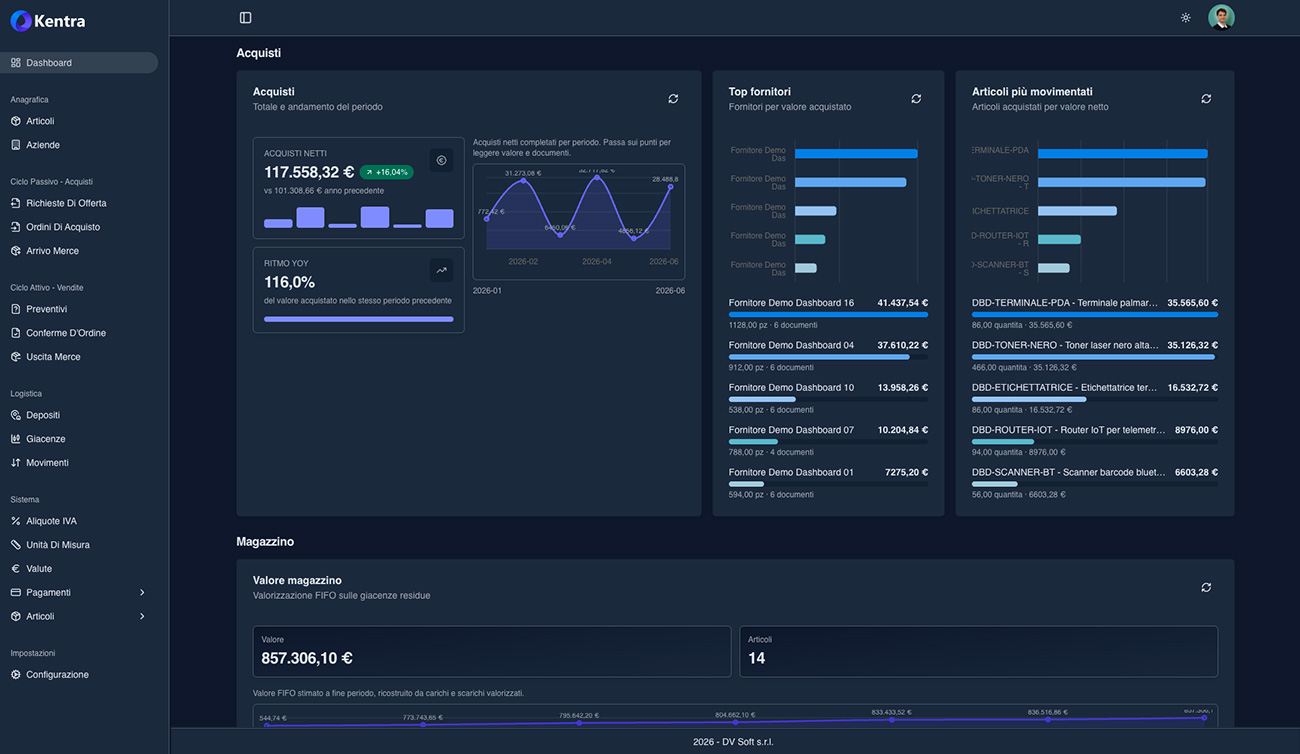This screenshot has width=1300, height=754.
Task: Click the Articoli box icon under Anagrafica
Action: coord(16,121)
